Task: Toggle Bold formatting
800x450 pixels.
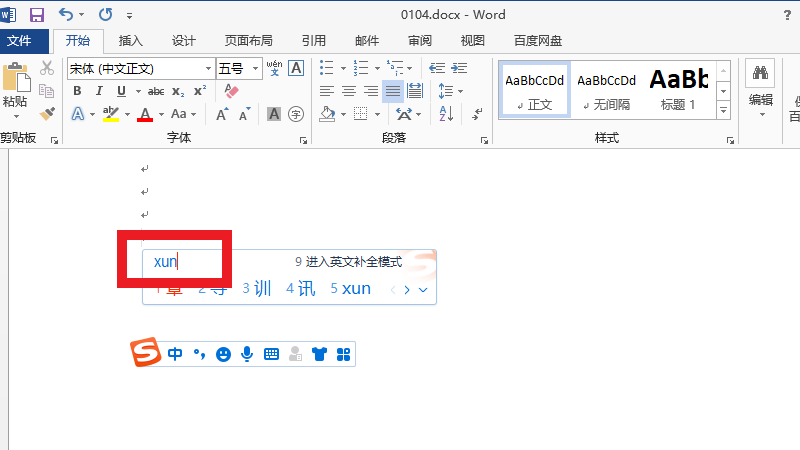Action: tap(77, 91)
